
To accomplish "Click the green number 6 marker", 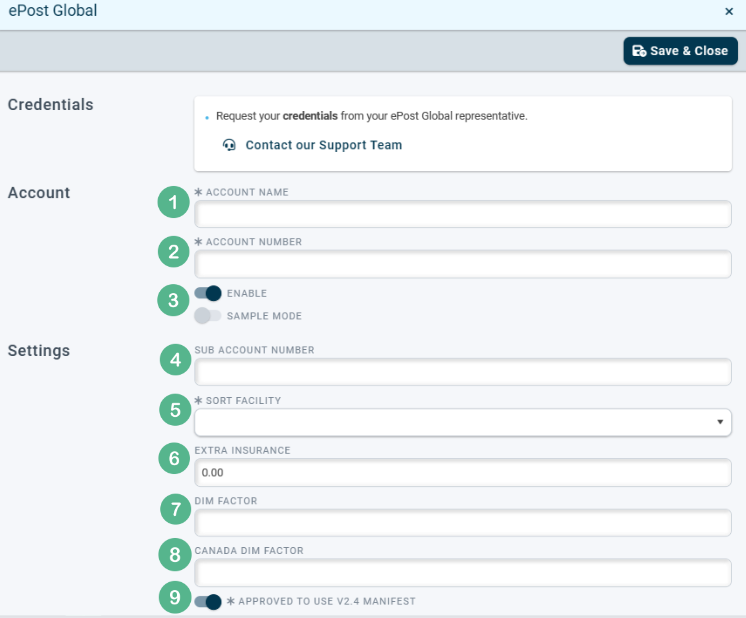I will click(x=176, y=458).
